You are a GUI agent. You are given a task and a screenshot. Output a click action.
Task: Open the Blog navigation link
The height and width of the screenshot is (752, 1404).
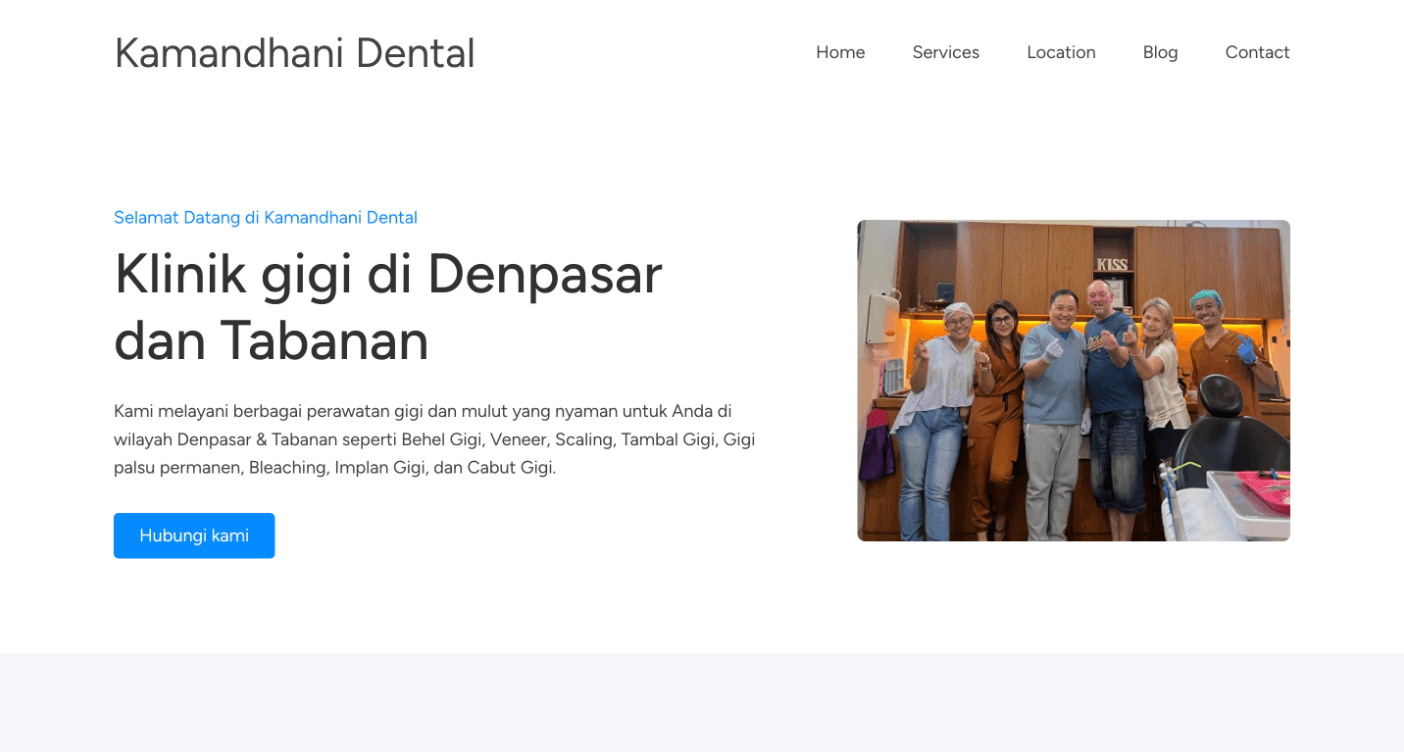(x=1160, y=52)
